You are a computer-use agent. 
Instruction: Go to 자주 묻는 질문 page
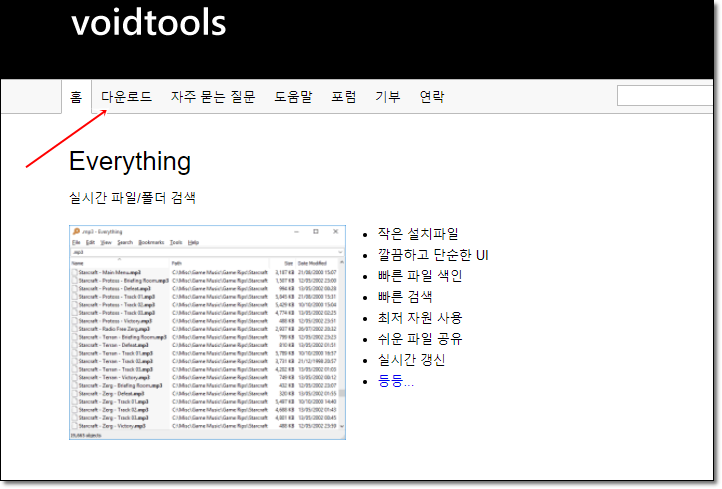point(213,97)
